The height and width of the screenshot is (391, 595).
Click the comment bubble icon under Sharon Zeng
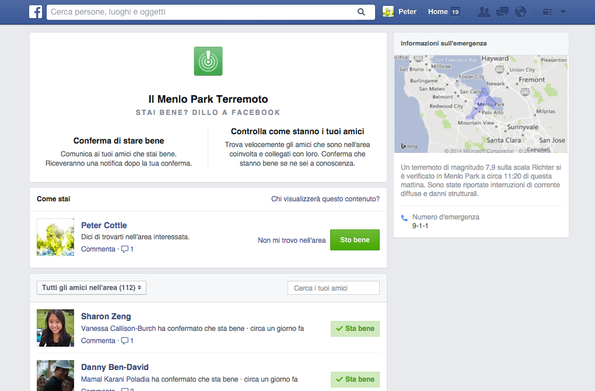pos(124,341)
